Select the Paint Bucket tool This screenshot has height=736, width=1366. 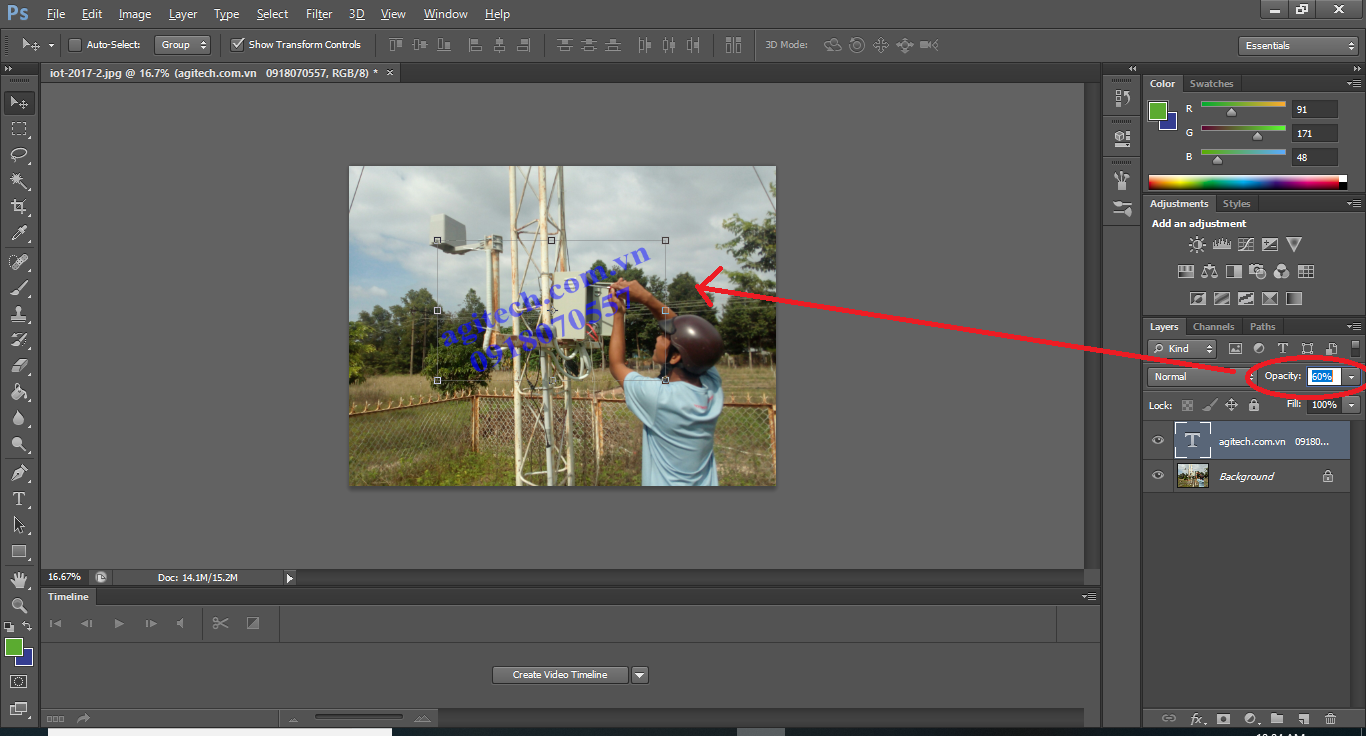pyautogui.click(x=19, y=392)
